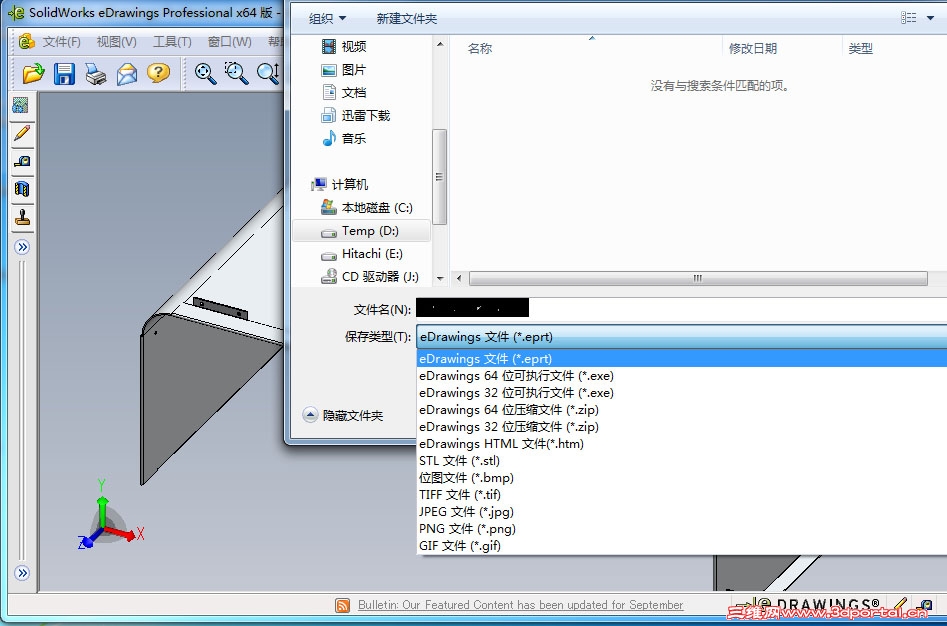Expand upper sidebar double-chevron button
The width and height of the screenshot is (947, 626).
(22, 247)
